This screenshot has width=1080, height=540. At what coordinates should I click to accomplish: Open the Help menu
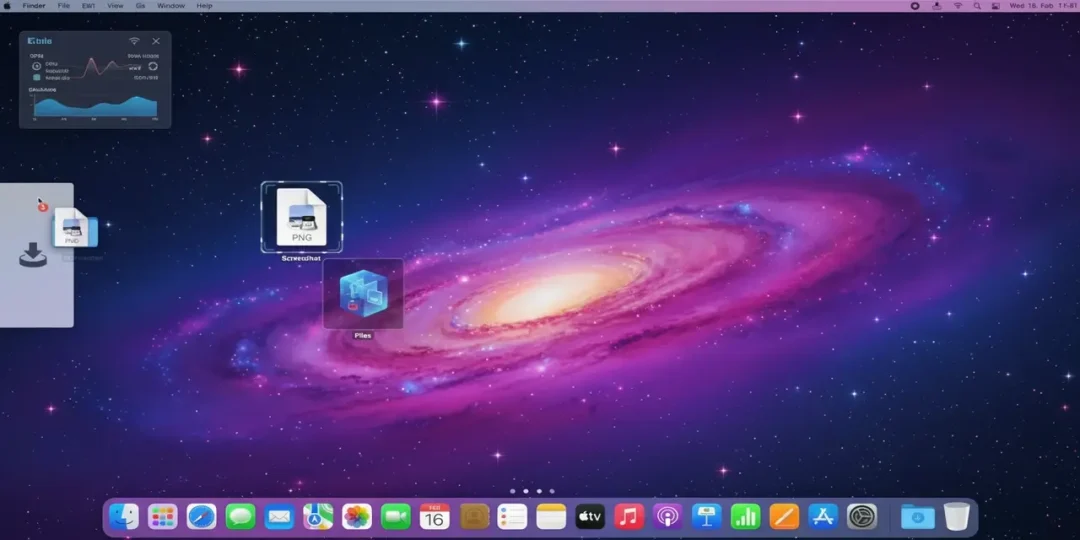205,6
